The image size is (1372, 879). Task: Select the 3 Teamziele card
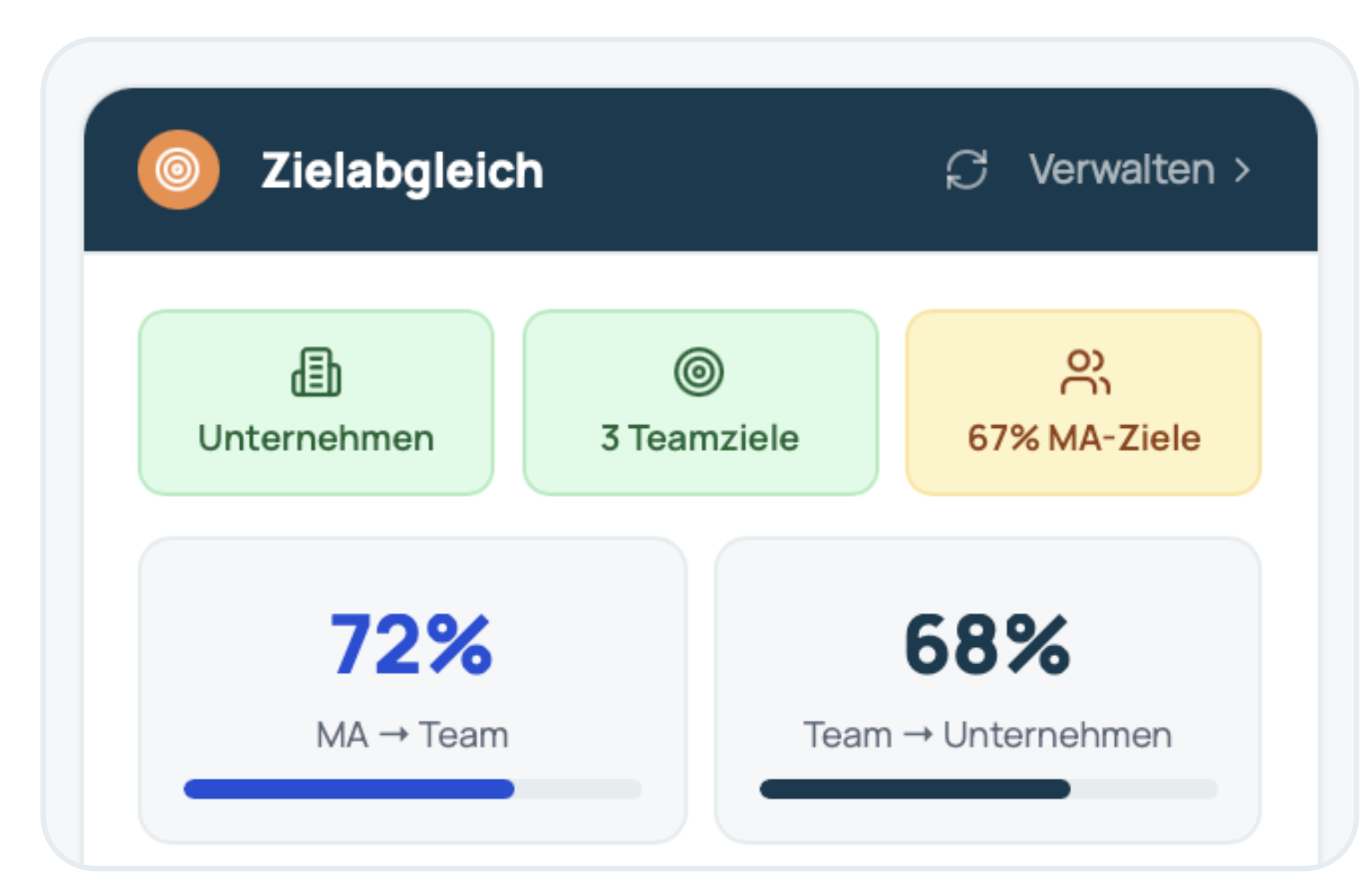(700, 403)
